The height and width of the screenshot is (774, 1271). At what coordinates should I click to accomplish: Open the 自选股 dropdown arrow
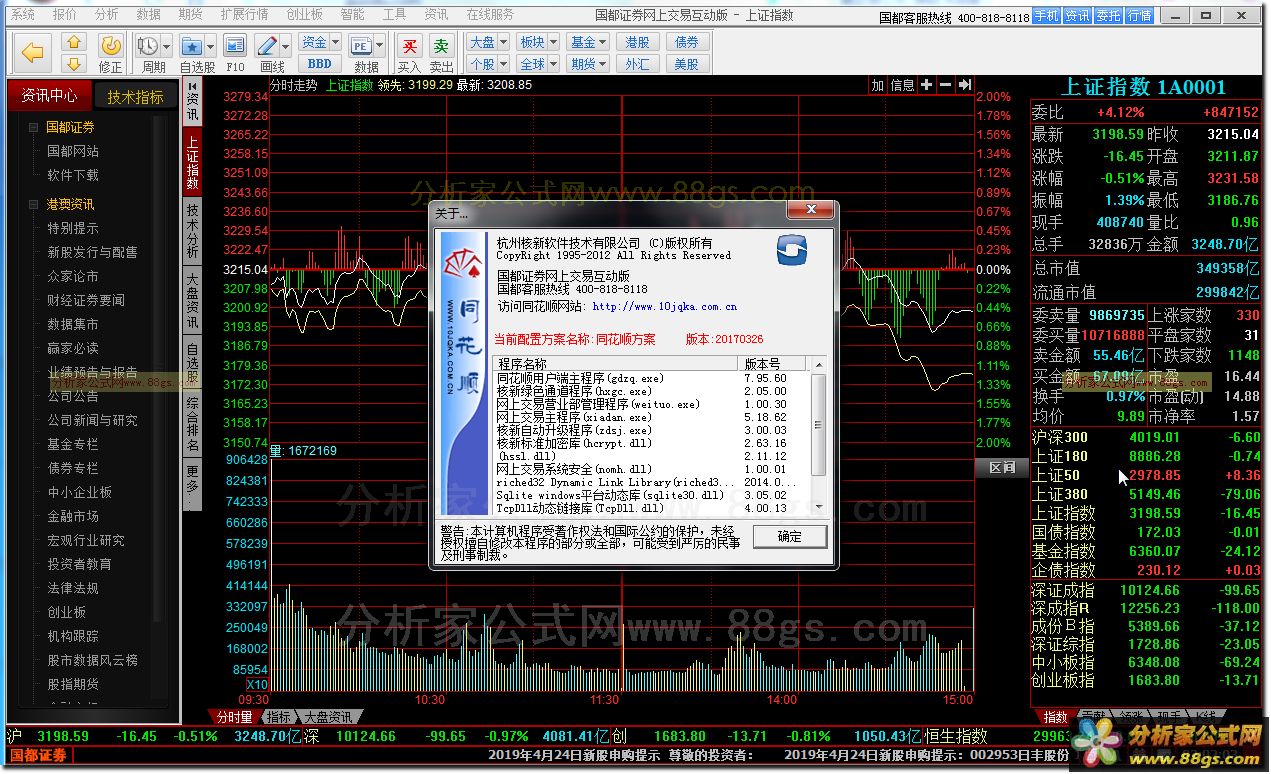pyautogui.click(x=210, y=46)
